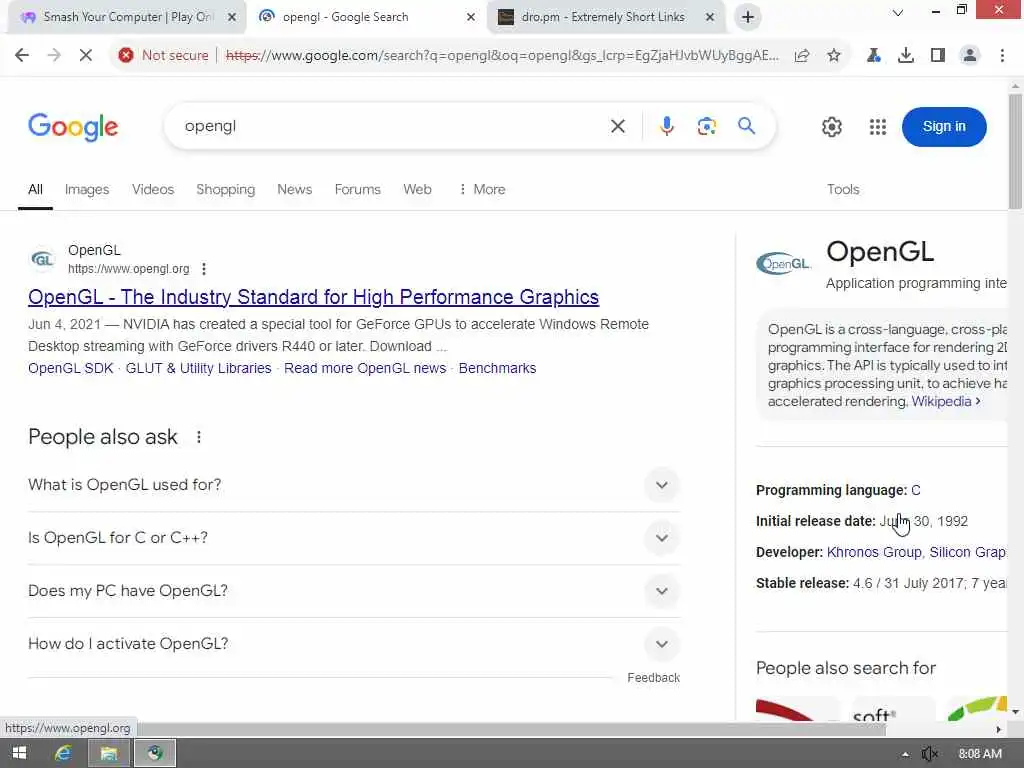Open a new browser tab

(748, 17)
